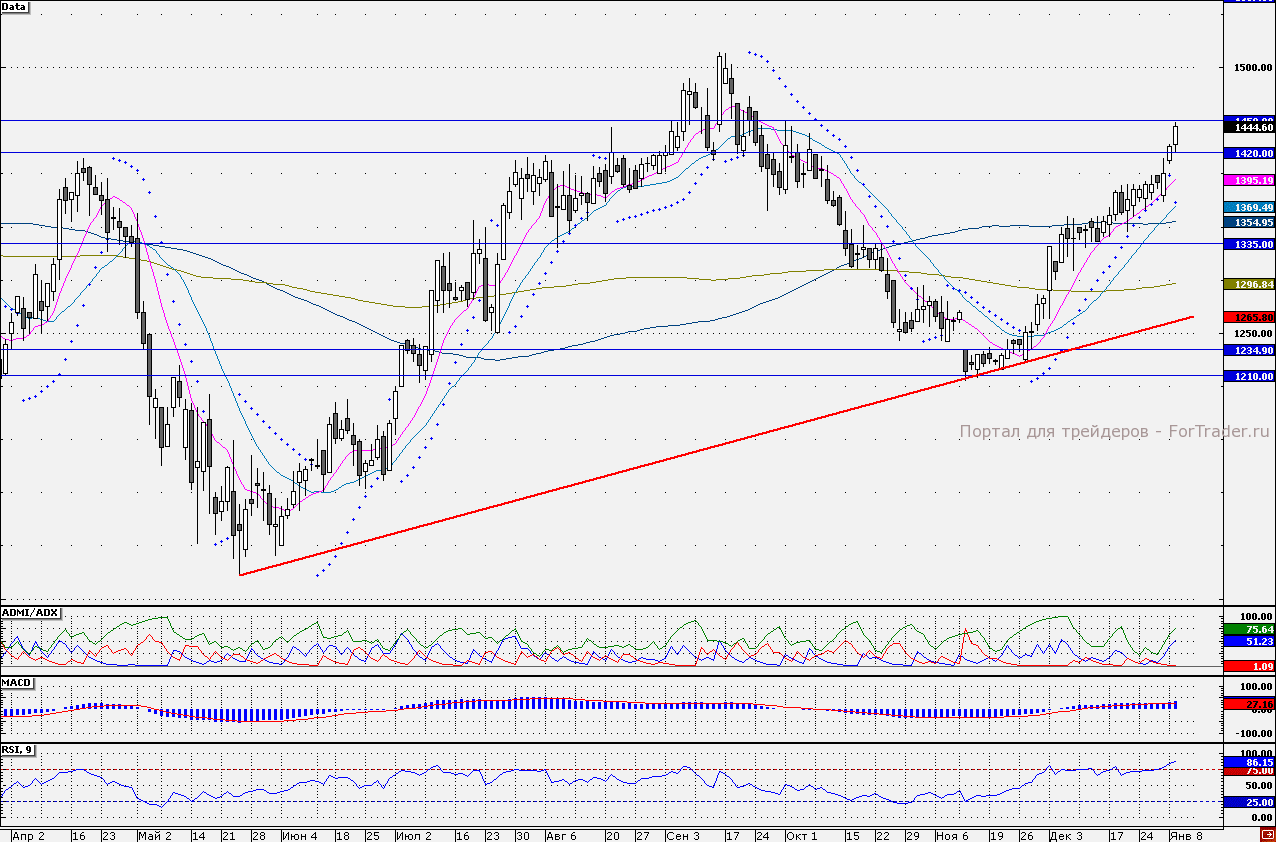Click the MACD indicator panel label
1276x842 pixels.
[16, 682]
